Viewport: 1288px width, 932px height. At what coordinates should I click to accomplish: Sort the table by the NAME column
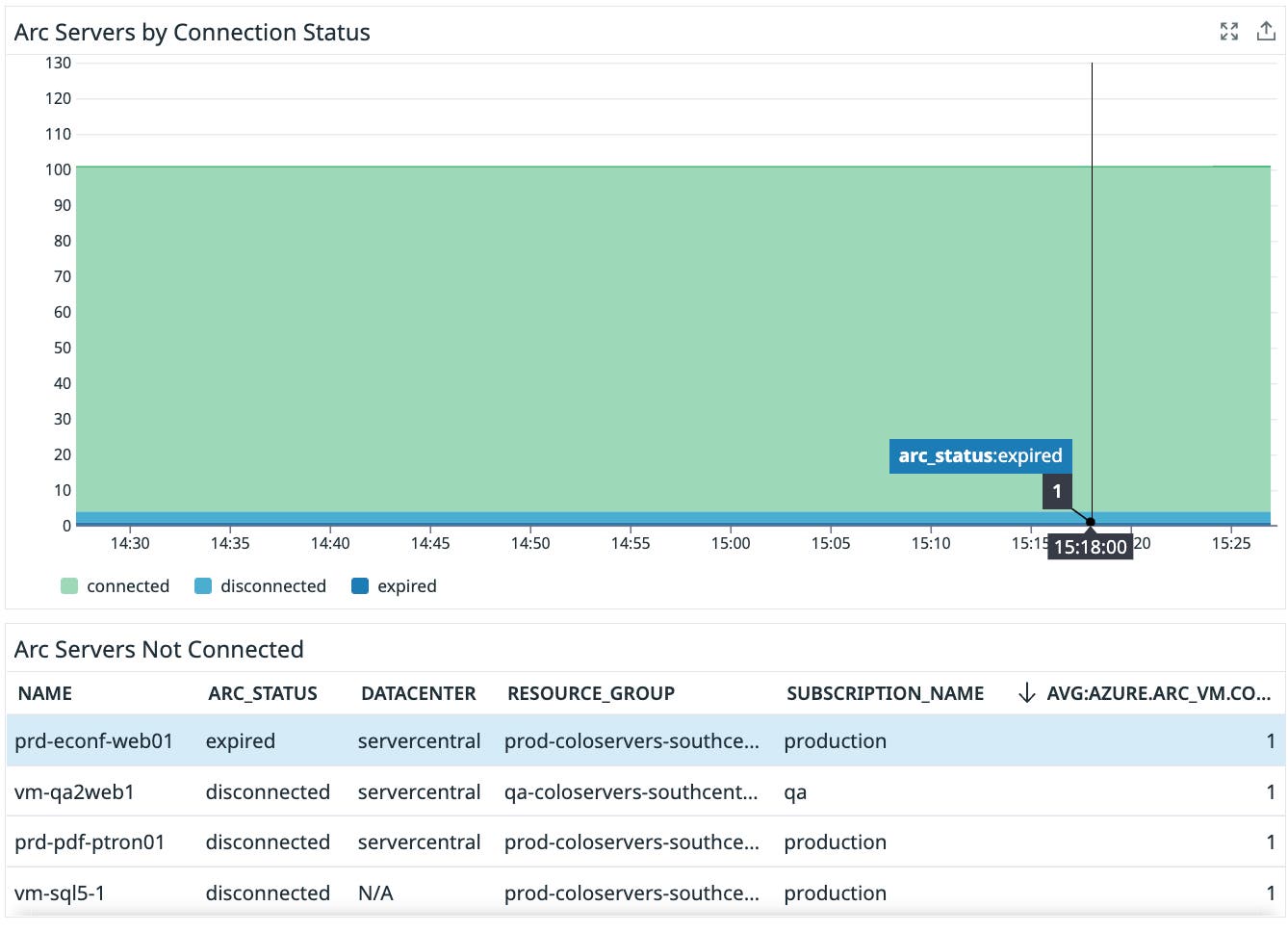click(x=44, y=692)
